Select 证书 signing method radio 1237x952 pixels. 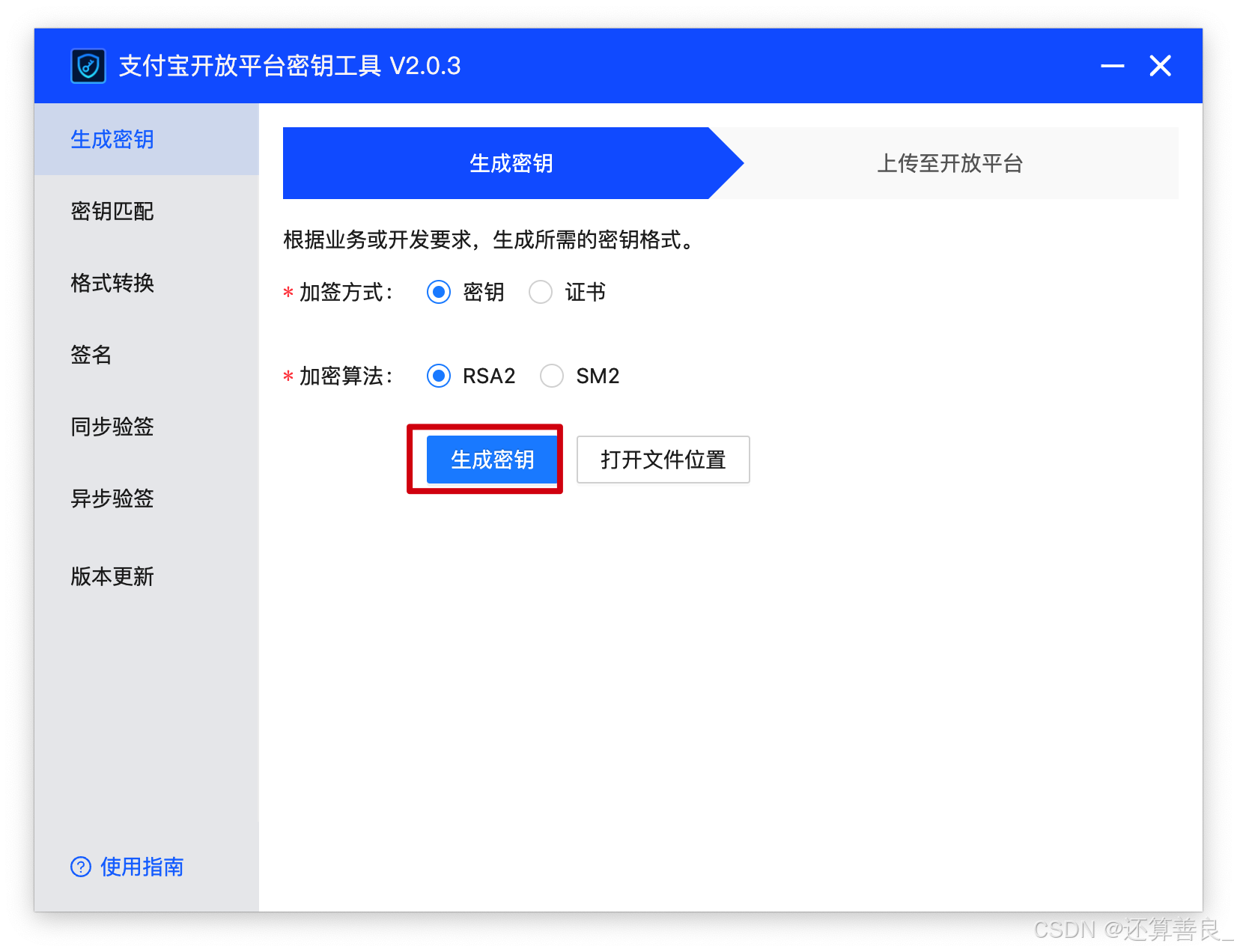[541, 292]
